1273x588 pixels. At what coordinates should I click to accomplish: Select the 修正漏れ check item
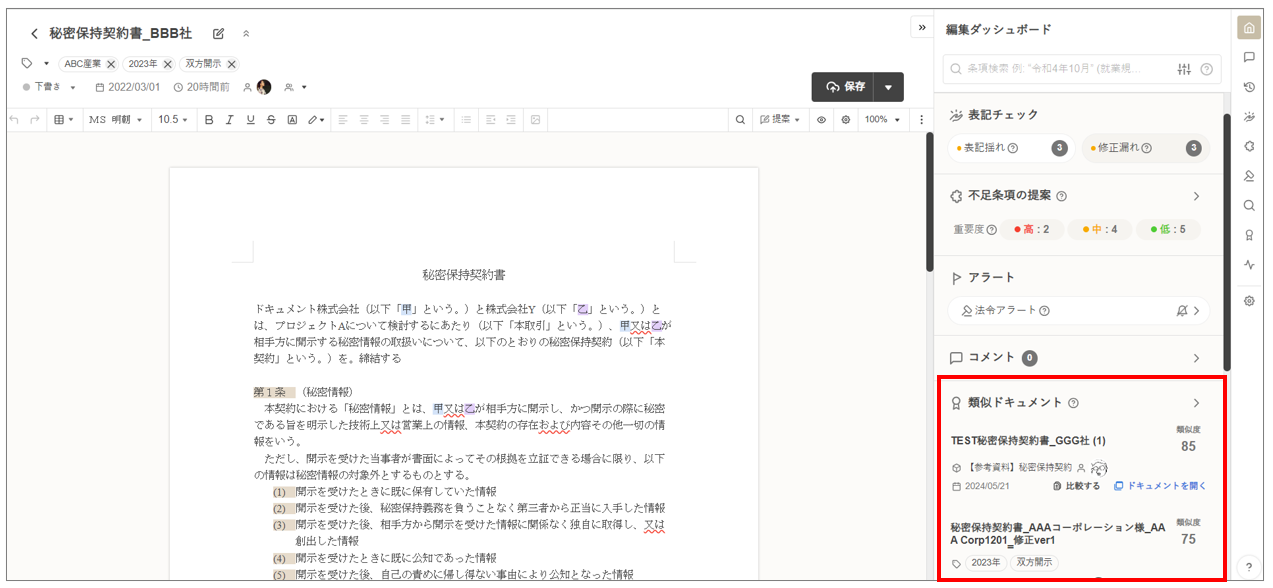point(1145,148)
